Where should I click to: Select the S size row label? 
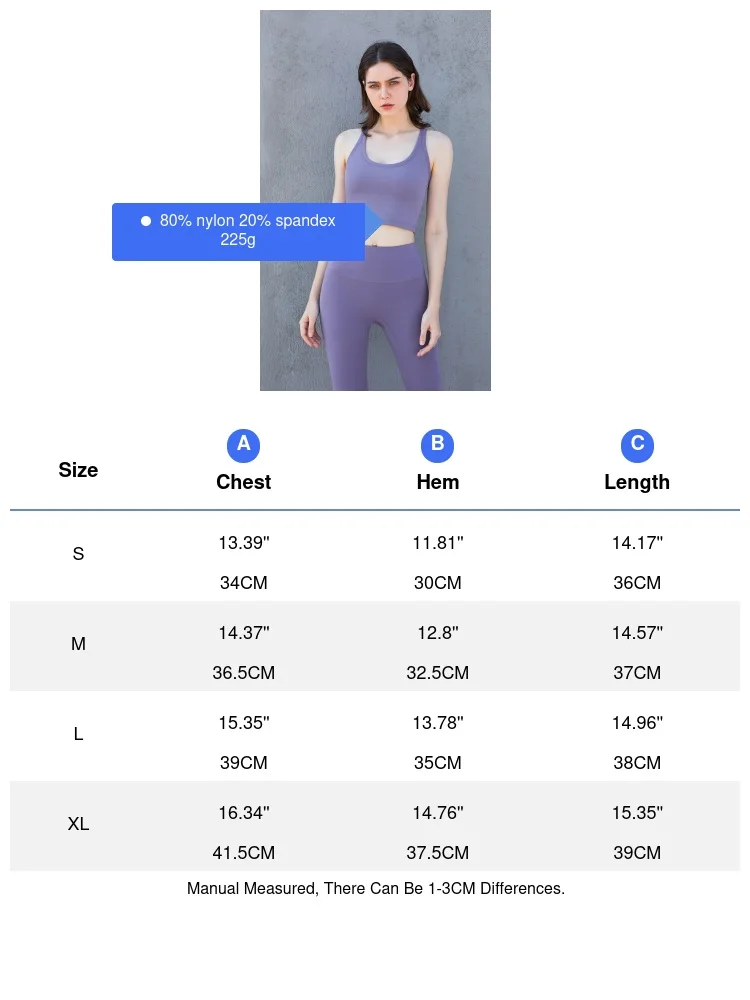78,554
